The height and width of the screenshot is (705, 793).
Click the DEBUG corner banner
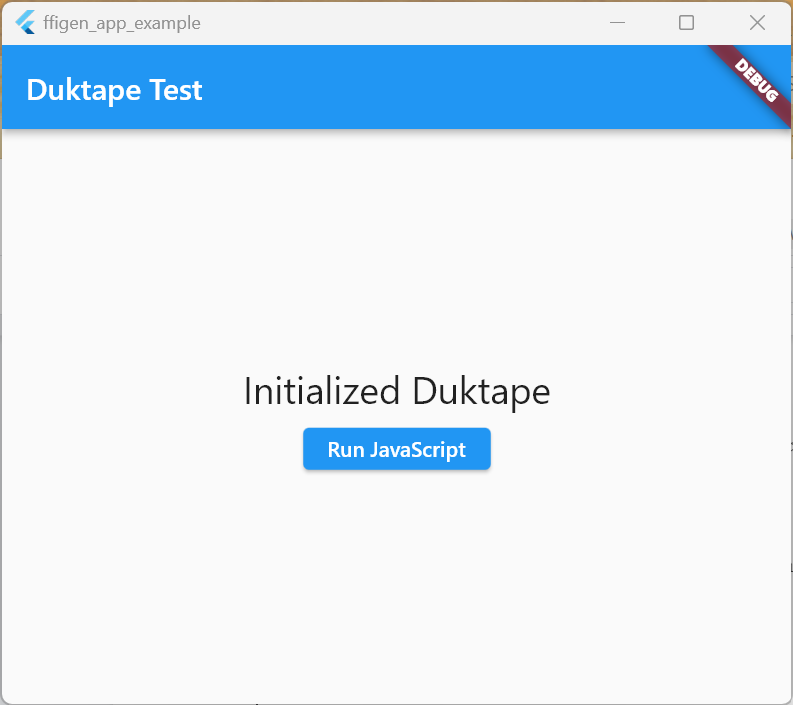[x=756, y=80]
